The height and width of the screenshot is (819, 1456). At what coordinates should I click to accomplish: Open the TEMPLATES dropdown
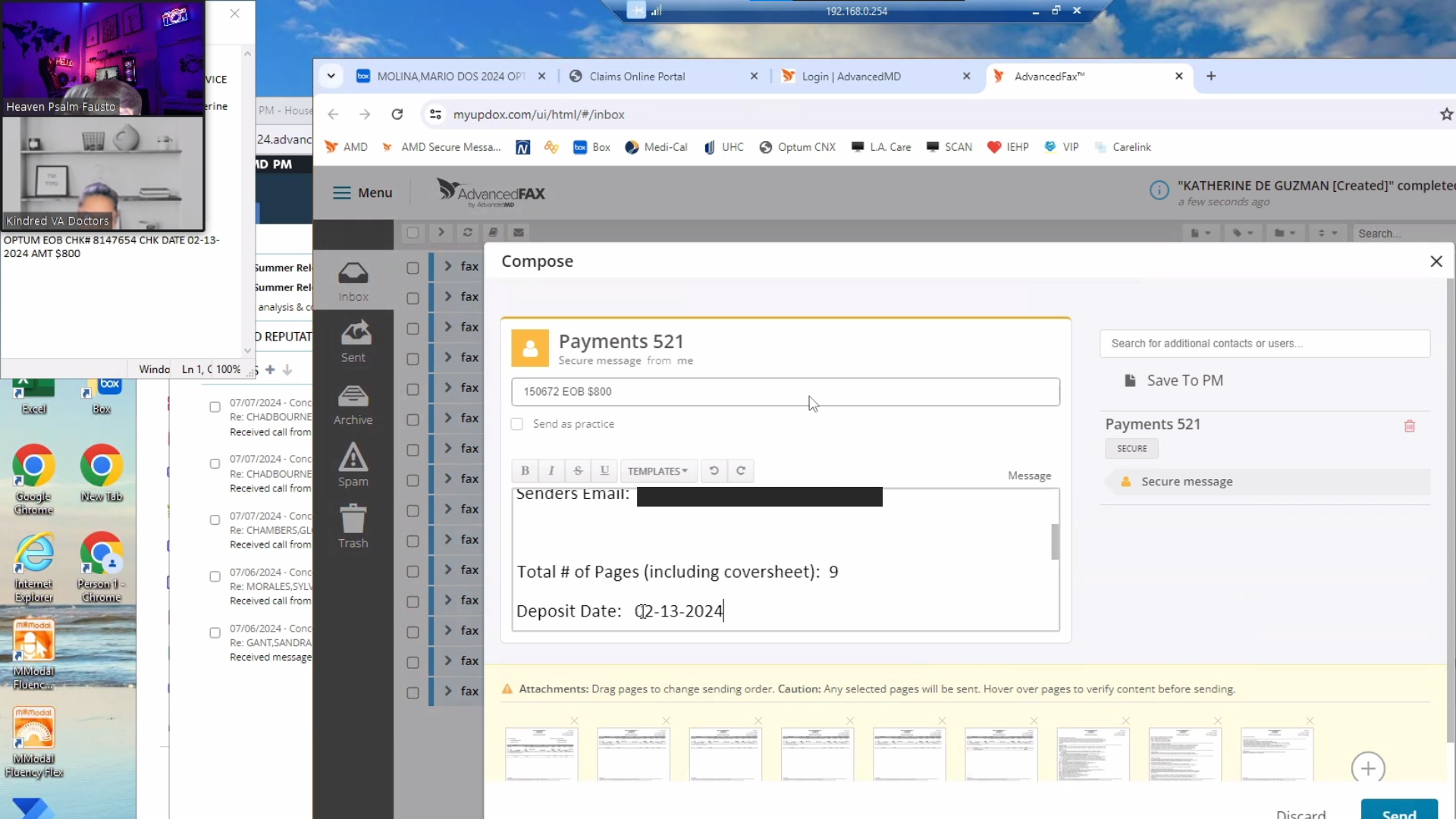tap(657, 471)
